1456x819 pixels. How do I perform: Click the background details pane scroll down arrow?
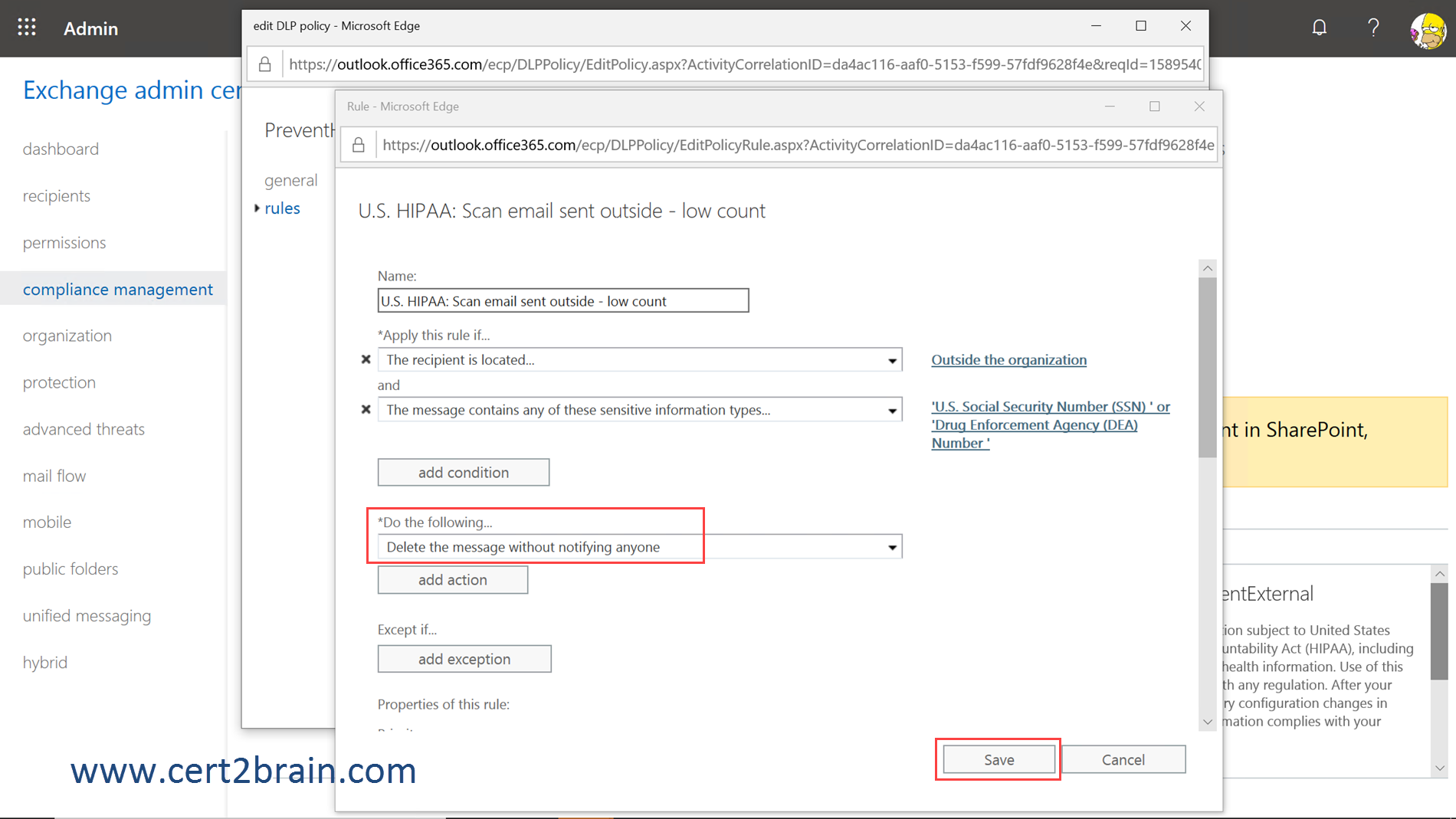pos(1439,768)
